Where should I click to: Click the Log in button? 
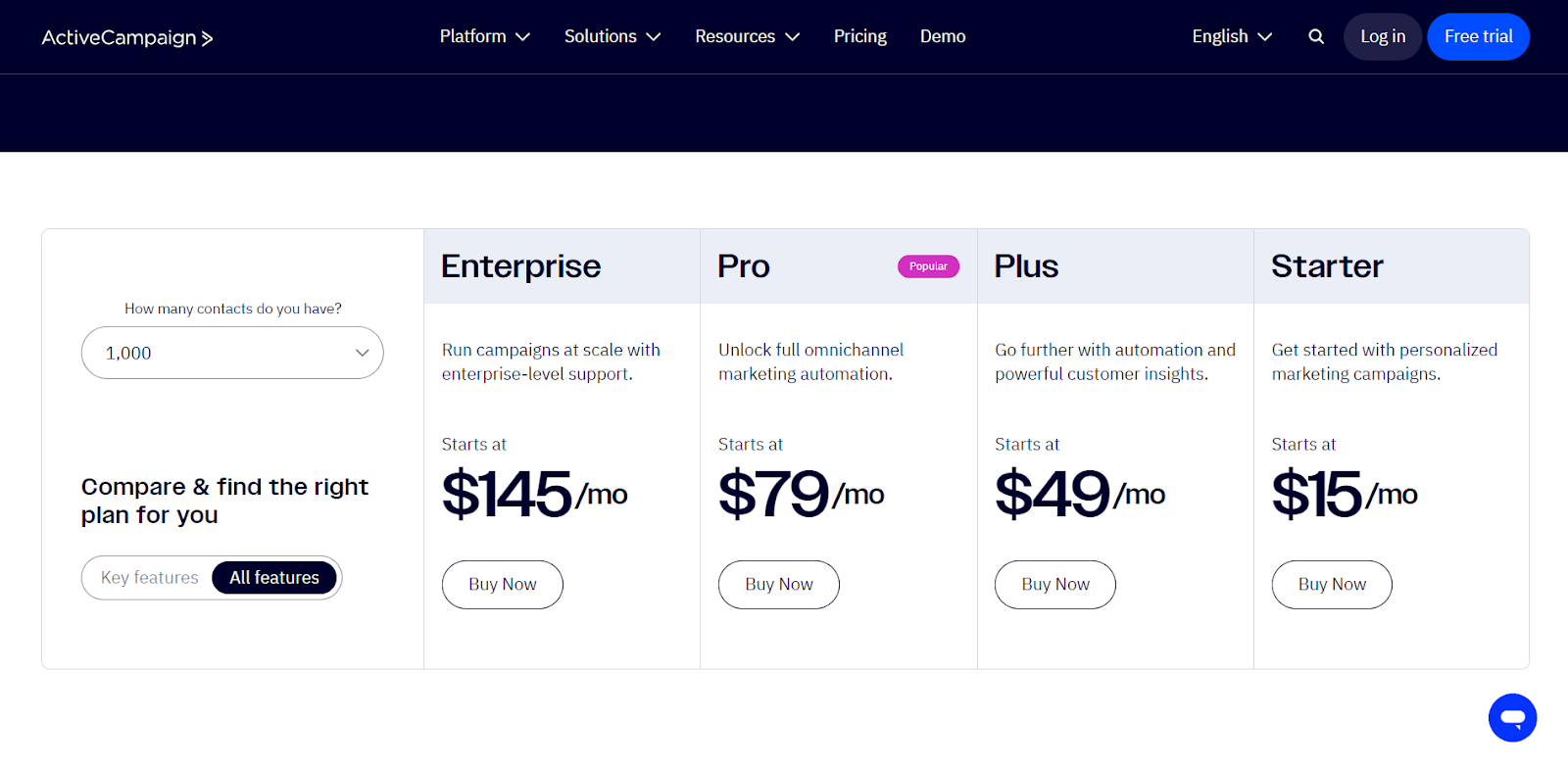(1382, 36)
